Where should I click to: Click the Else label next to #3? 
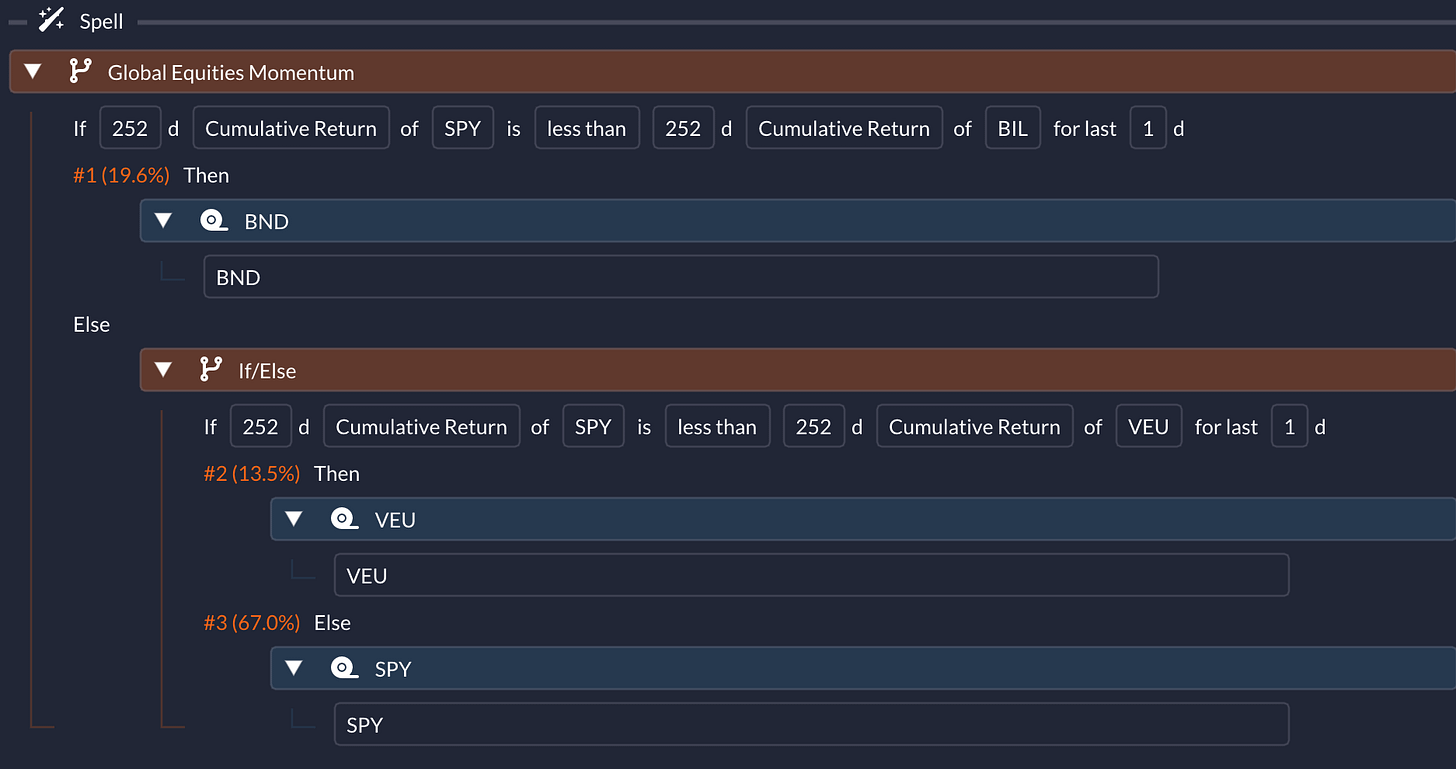332,622
